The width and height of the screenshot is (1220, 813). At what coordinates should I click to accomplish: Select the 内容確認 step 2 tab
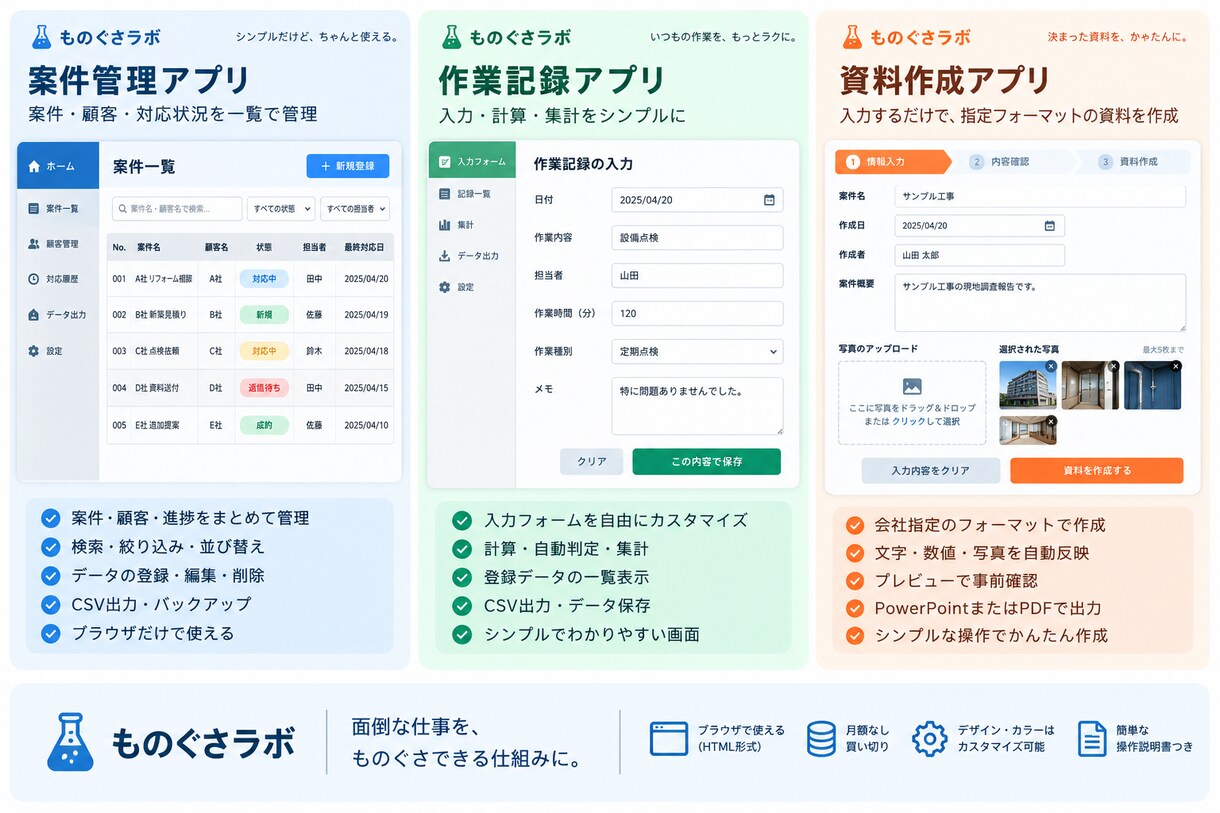[x=1010, y=162]
